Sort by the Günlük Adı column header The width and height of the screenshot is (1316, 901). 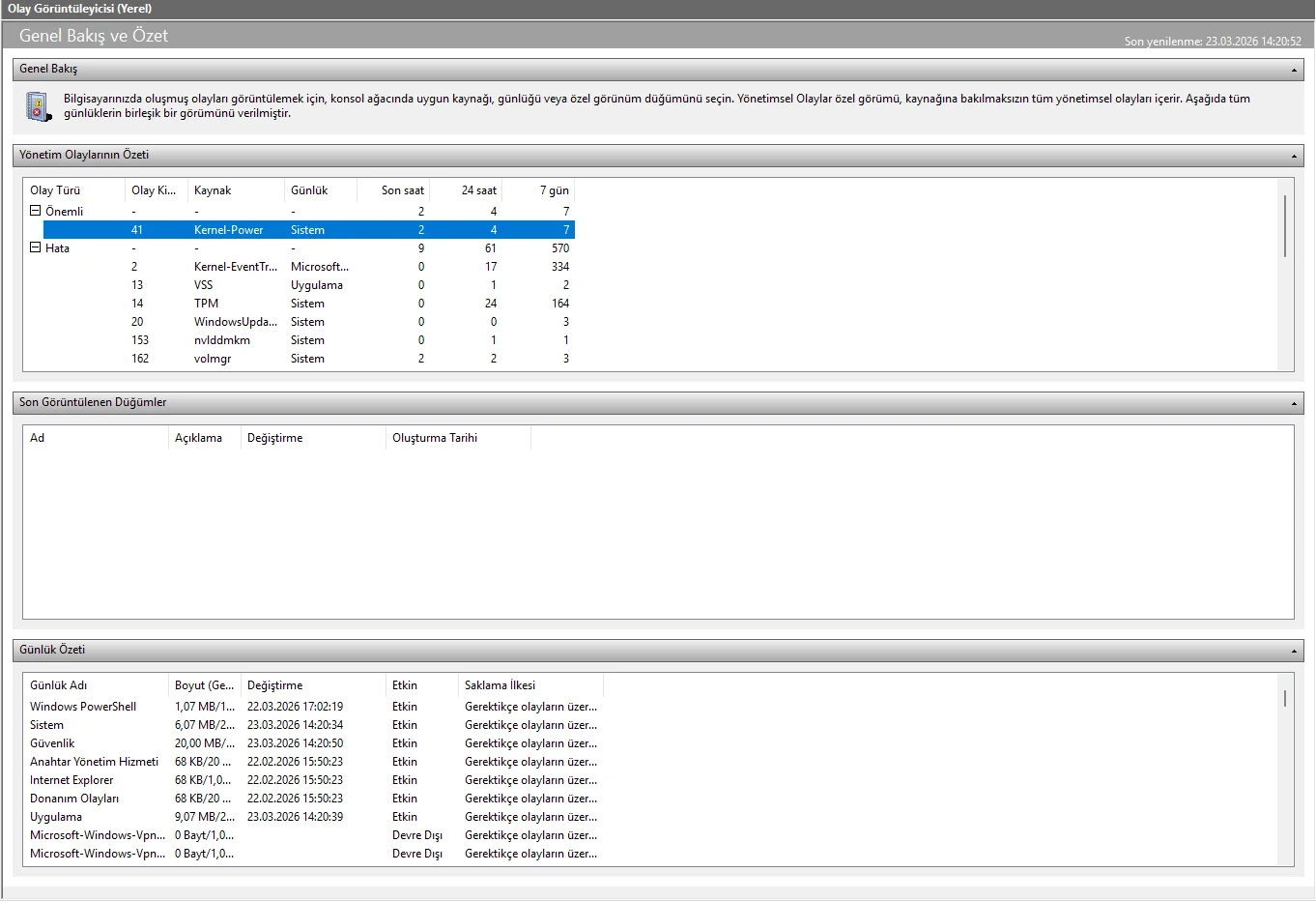point(96,685)
